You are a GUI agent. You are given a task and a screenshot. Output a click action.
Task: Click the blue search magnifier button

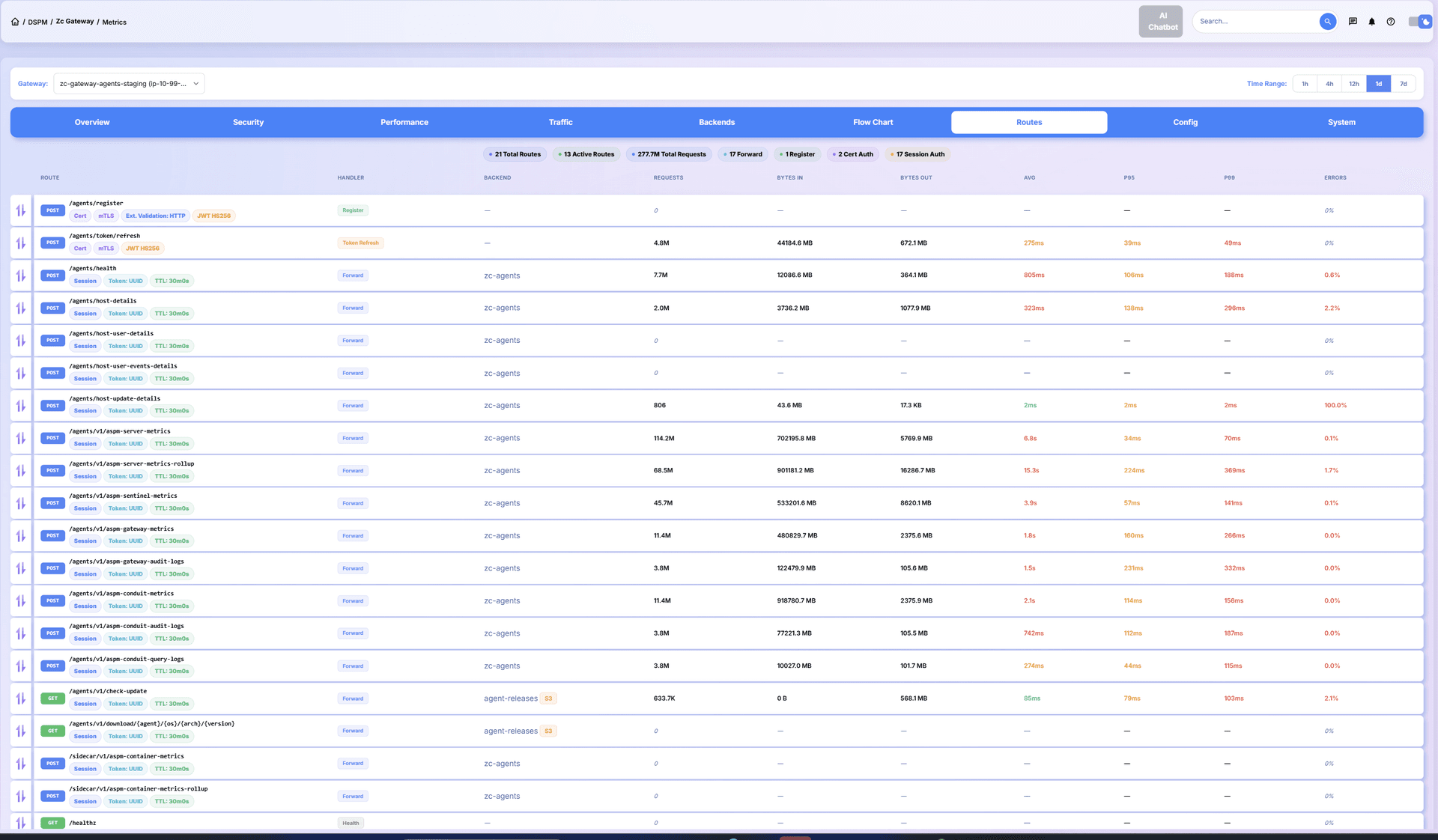(x=1327, y=22)
